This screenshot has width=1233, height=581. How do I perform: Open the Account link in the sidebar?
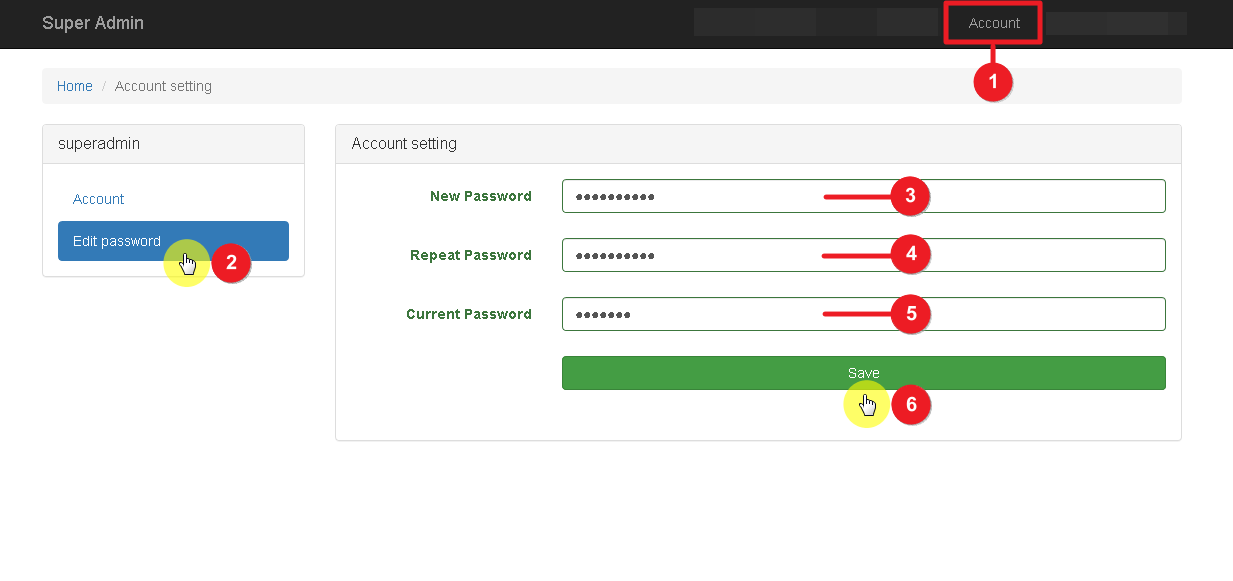(99, 199)
